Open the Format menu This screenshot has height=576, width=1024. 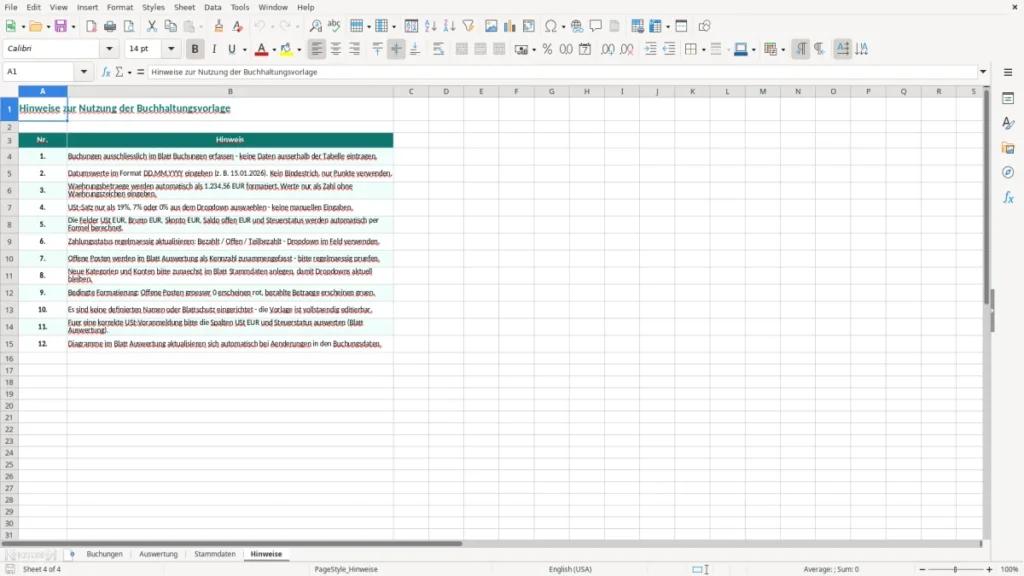tap(120, 7)
